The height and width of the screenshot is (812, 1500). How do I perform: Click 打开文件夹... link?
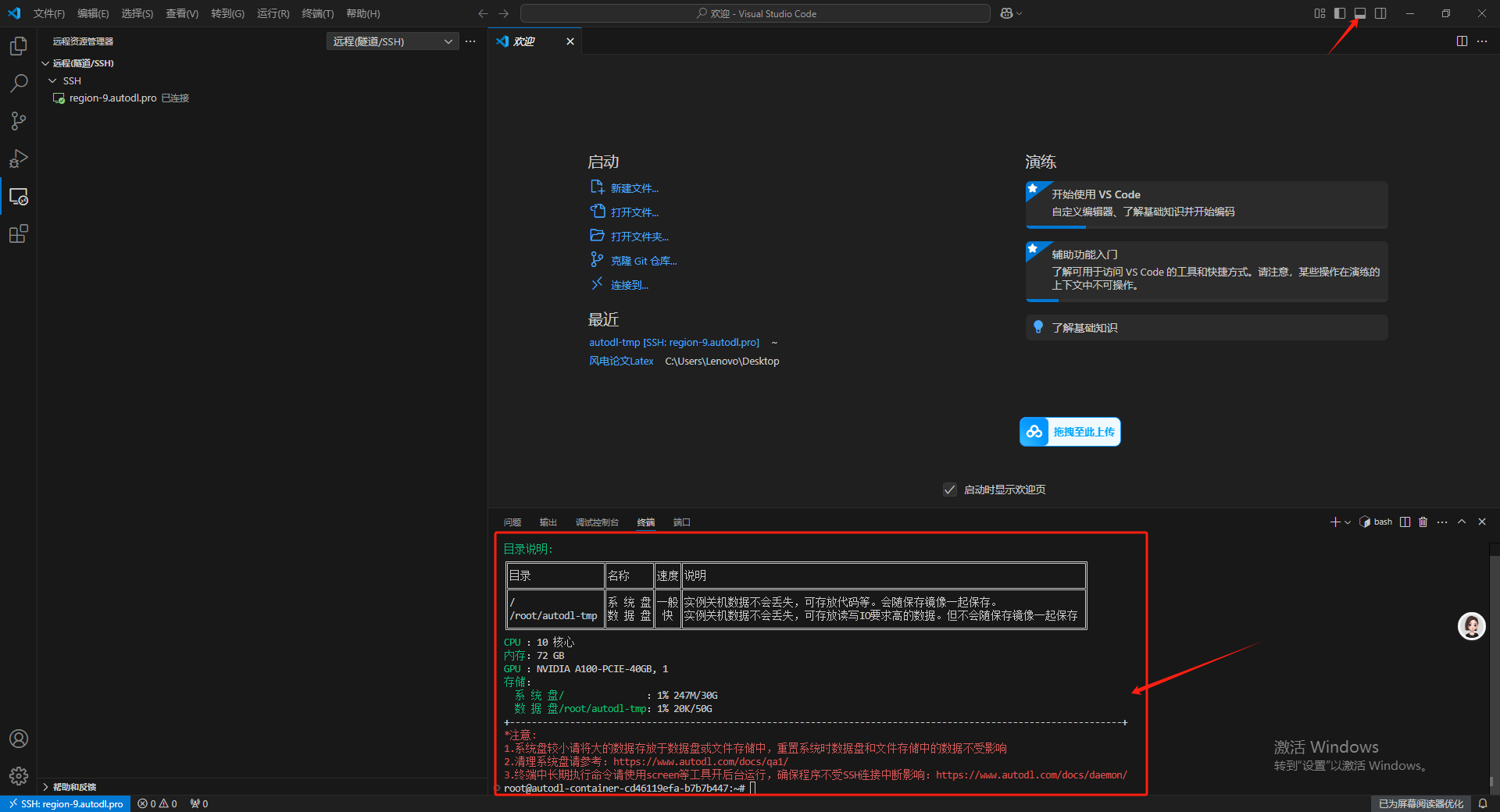(x=640, y=237)
